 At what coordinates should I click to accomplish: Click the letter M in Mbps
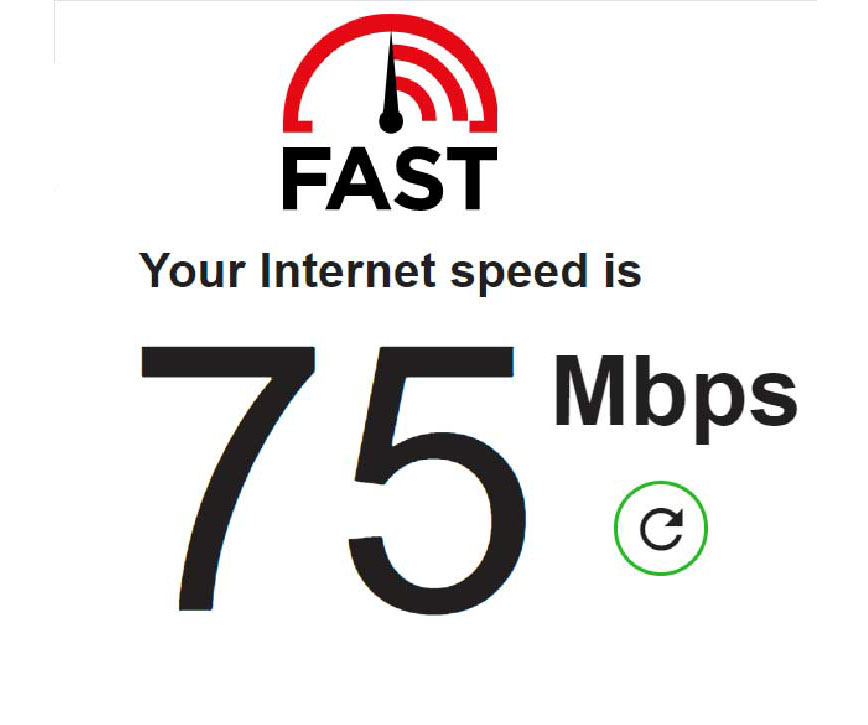591,390
